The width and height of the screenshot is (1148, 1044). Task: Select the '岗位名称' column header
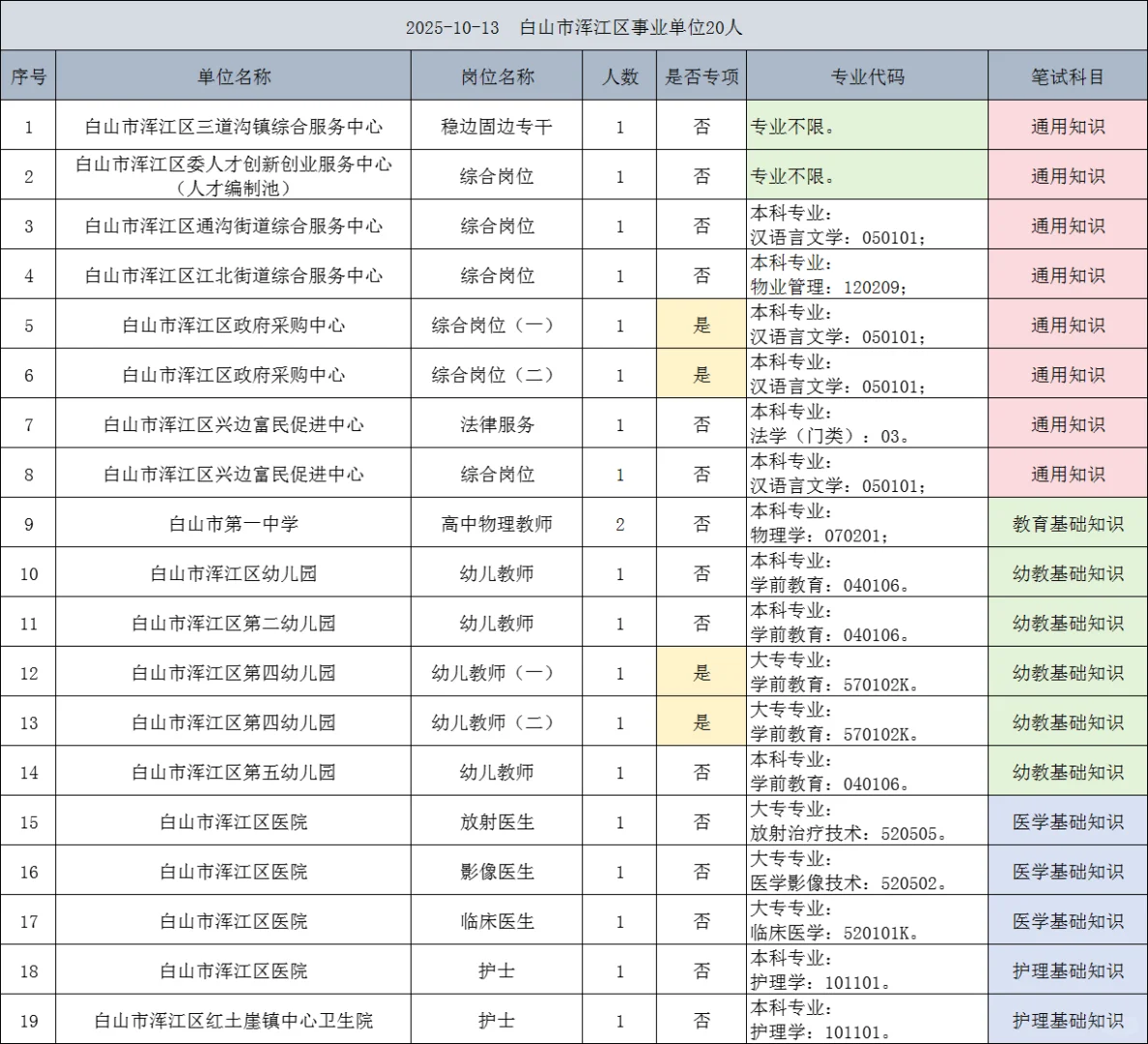(497, 76)
